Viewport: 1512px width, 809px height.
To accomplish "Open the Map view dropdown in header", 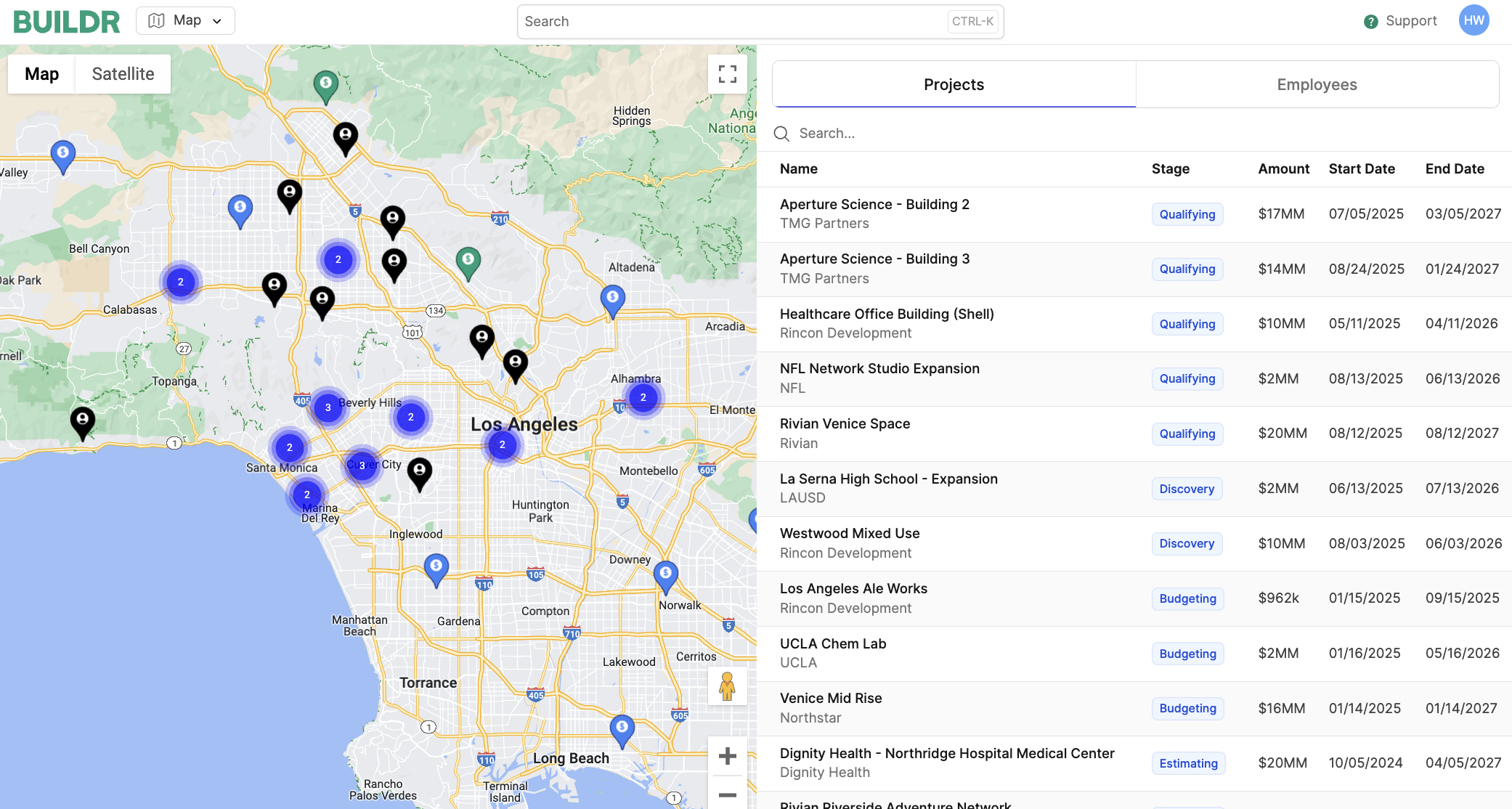I will pyautogui.click(x=185, y=21).
